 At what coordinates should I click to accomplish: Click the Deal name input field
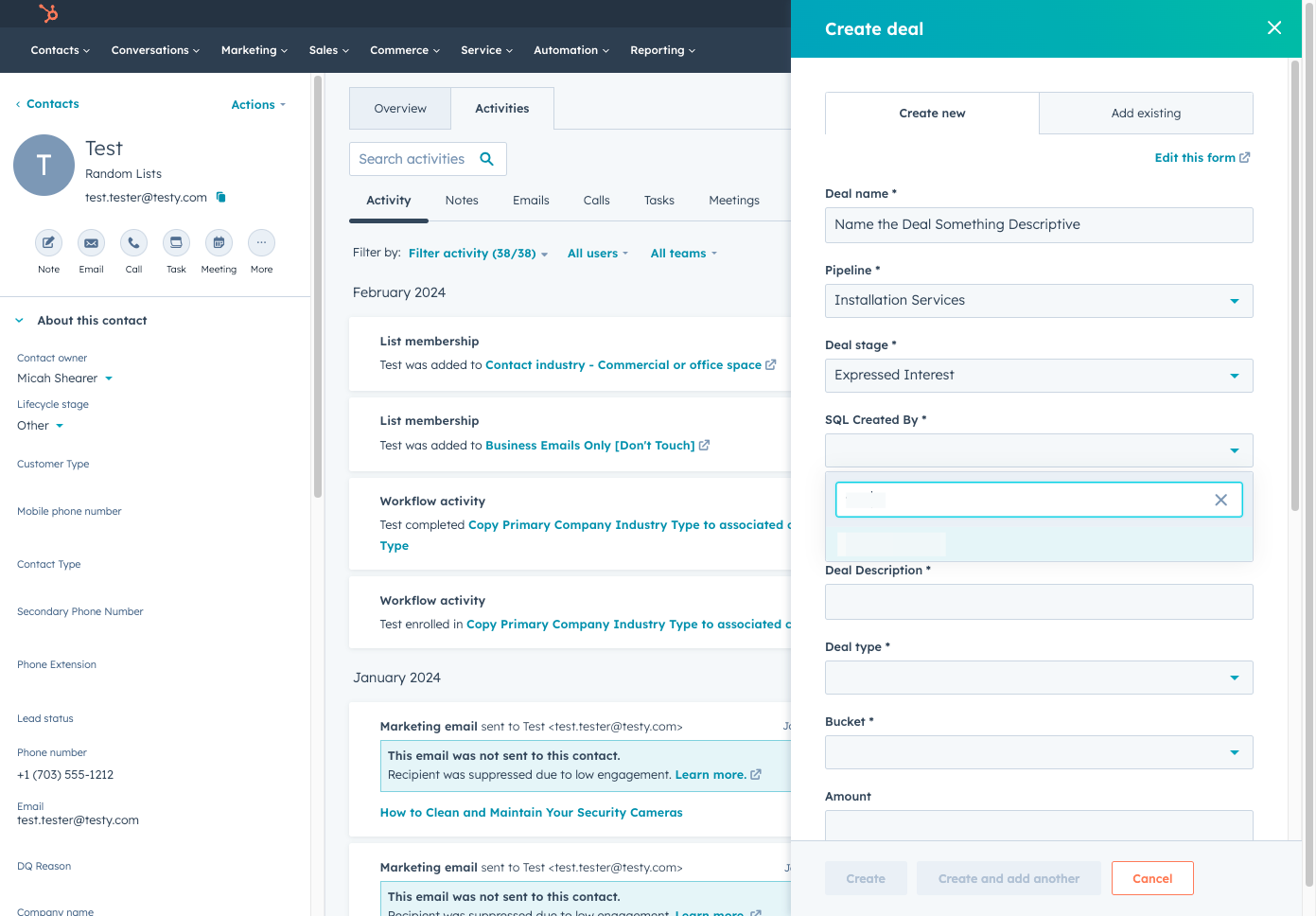[1039, 225]
